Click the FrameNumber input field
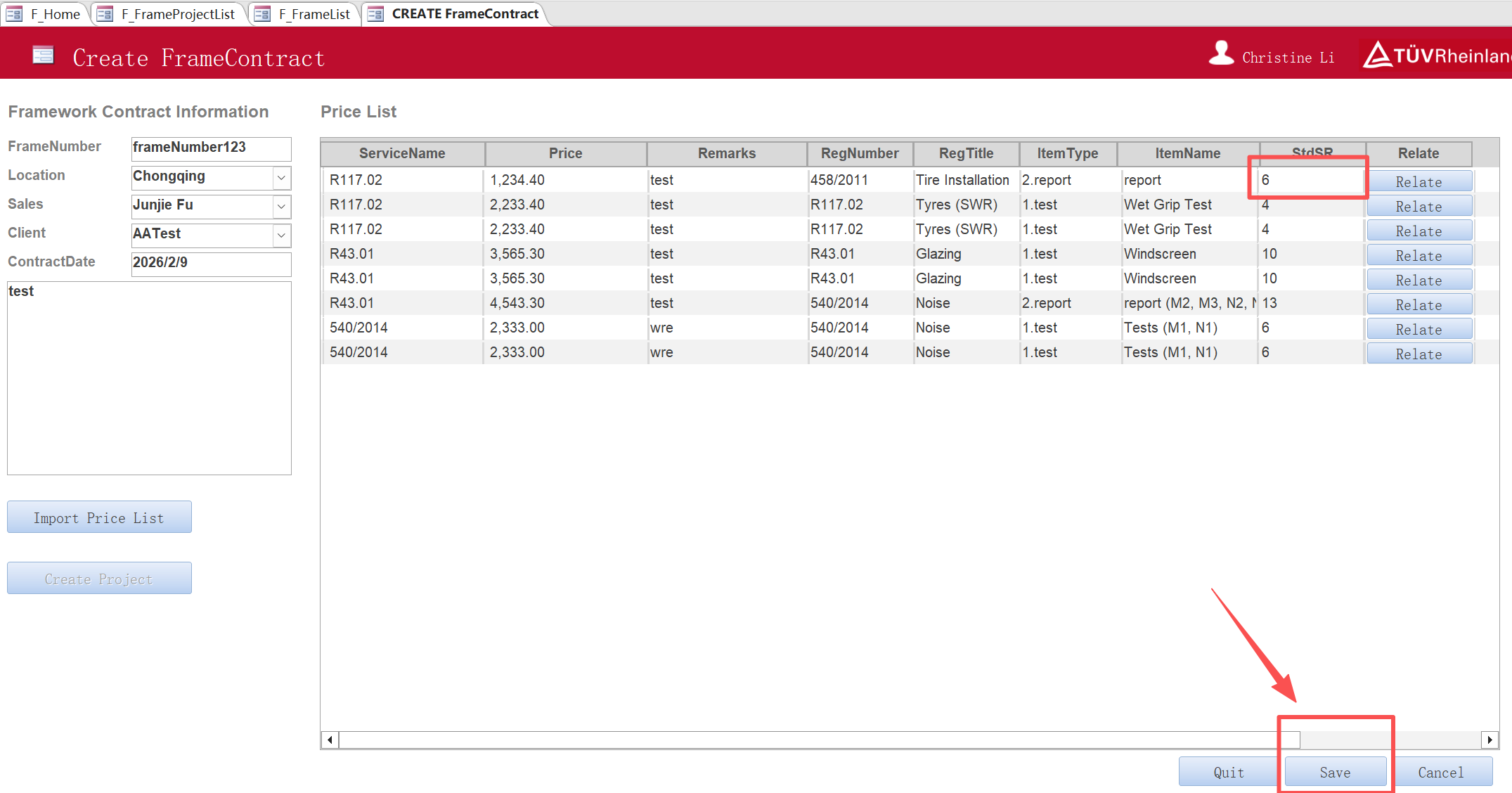The width and height of the screenshot is (1512, 793). [x=210, y=148]
